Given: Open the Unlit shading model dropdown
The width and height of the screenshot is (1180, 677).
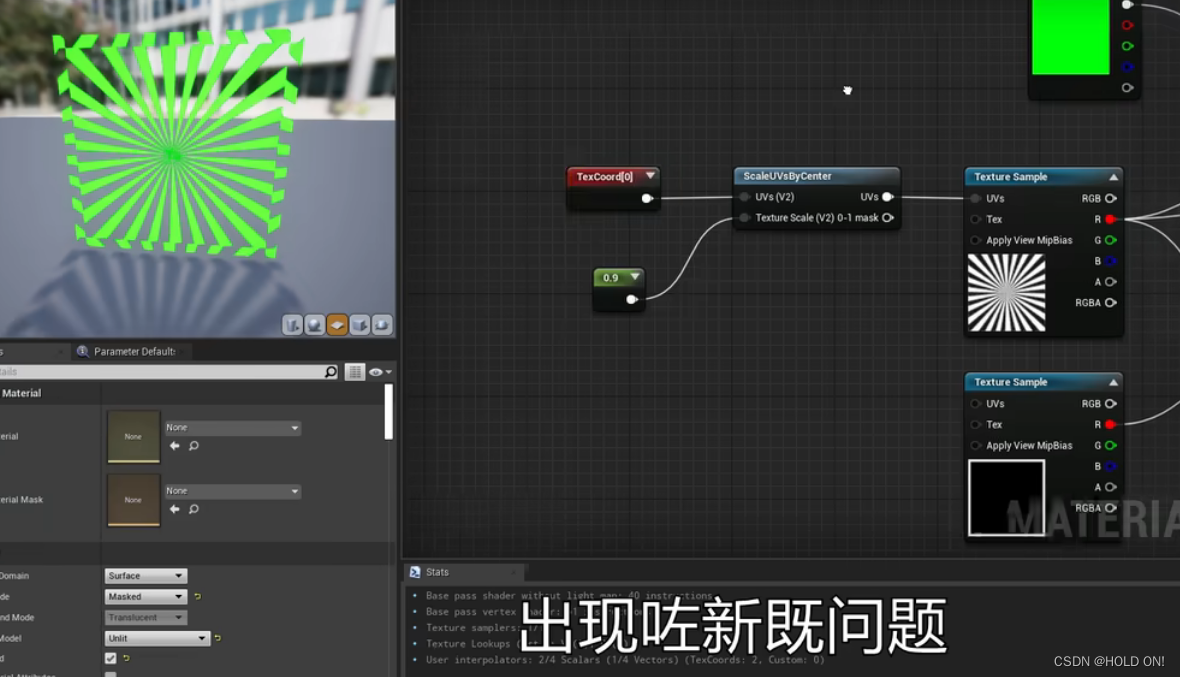Looking at the screenshot, I should [x=157, y=637].
